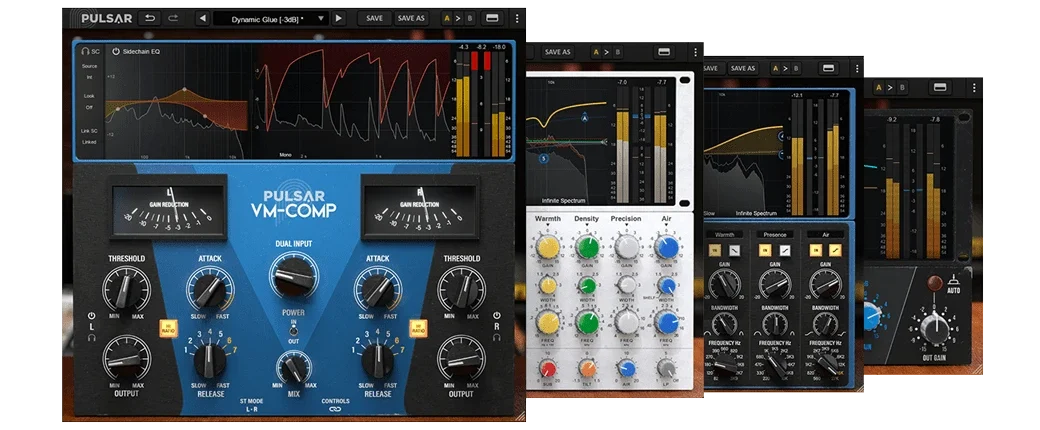This screenshot has width=1040, height=430.
Task: Toggle Warmth IN button in third plugin
Action: click(x=716, y=250)
